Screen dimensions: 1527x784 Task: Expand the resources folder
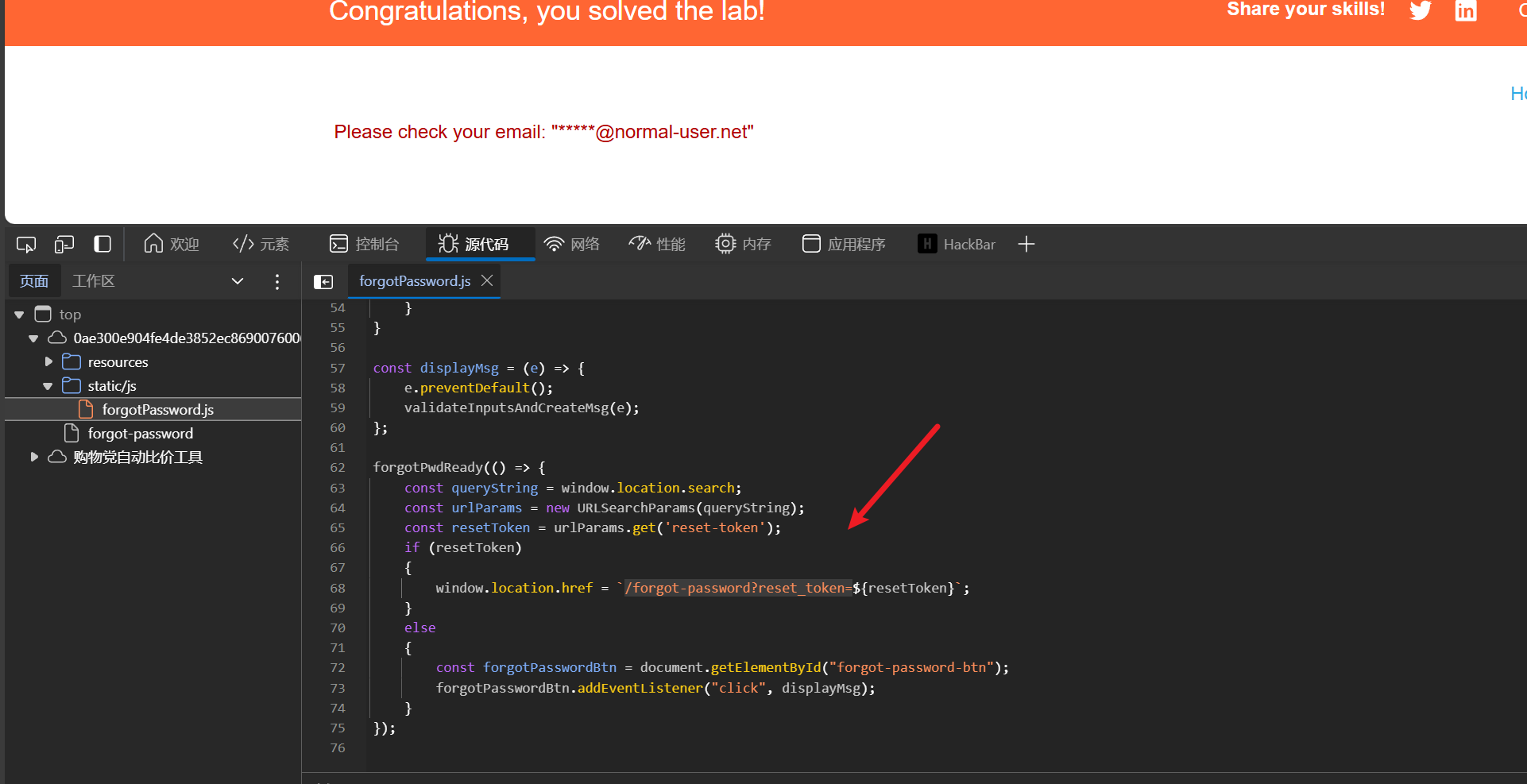click(x=48, y=361)
